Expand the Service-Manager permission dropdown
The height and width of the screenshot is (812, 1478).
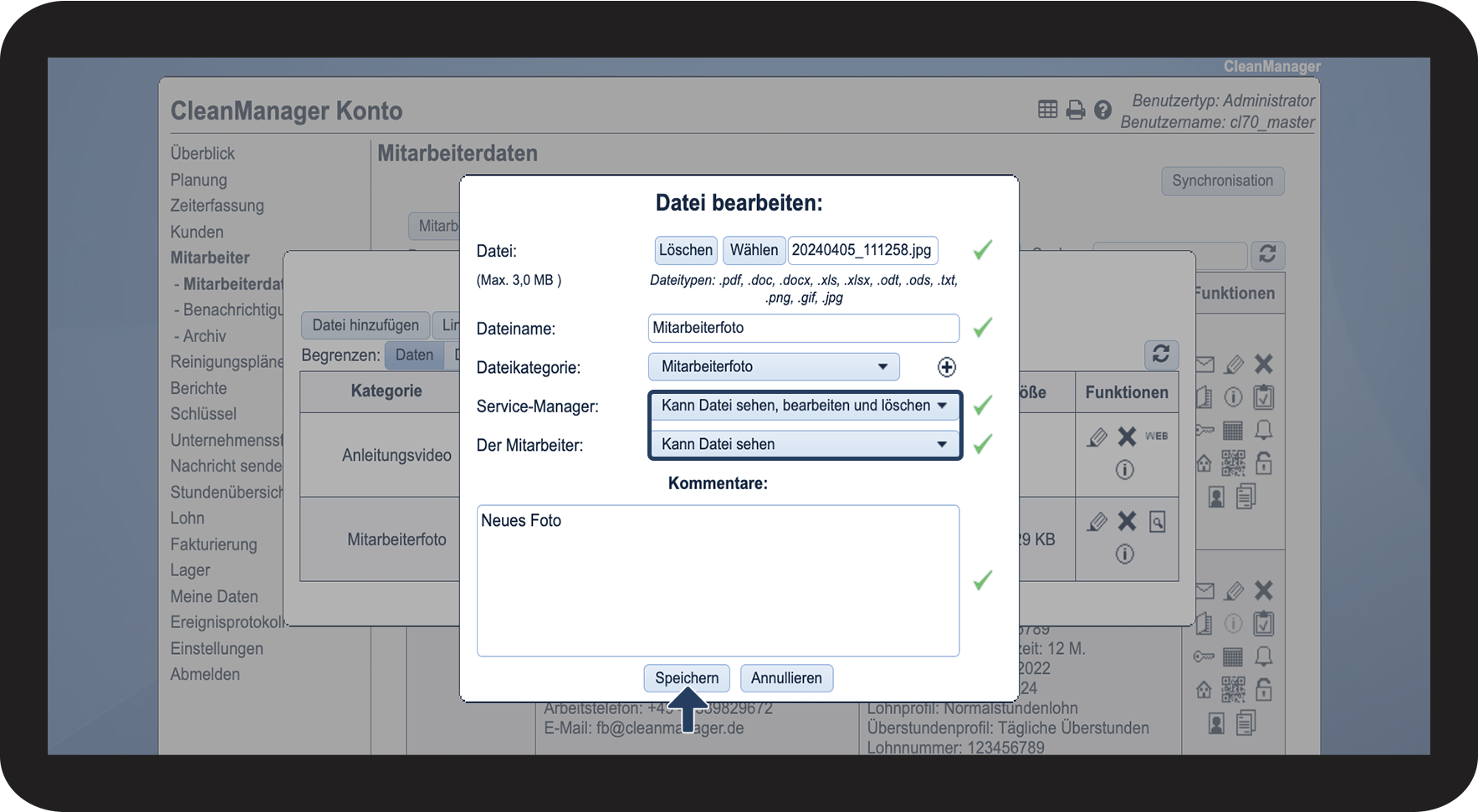[x=804, y=406]
